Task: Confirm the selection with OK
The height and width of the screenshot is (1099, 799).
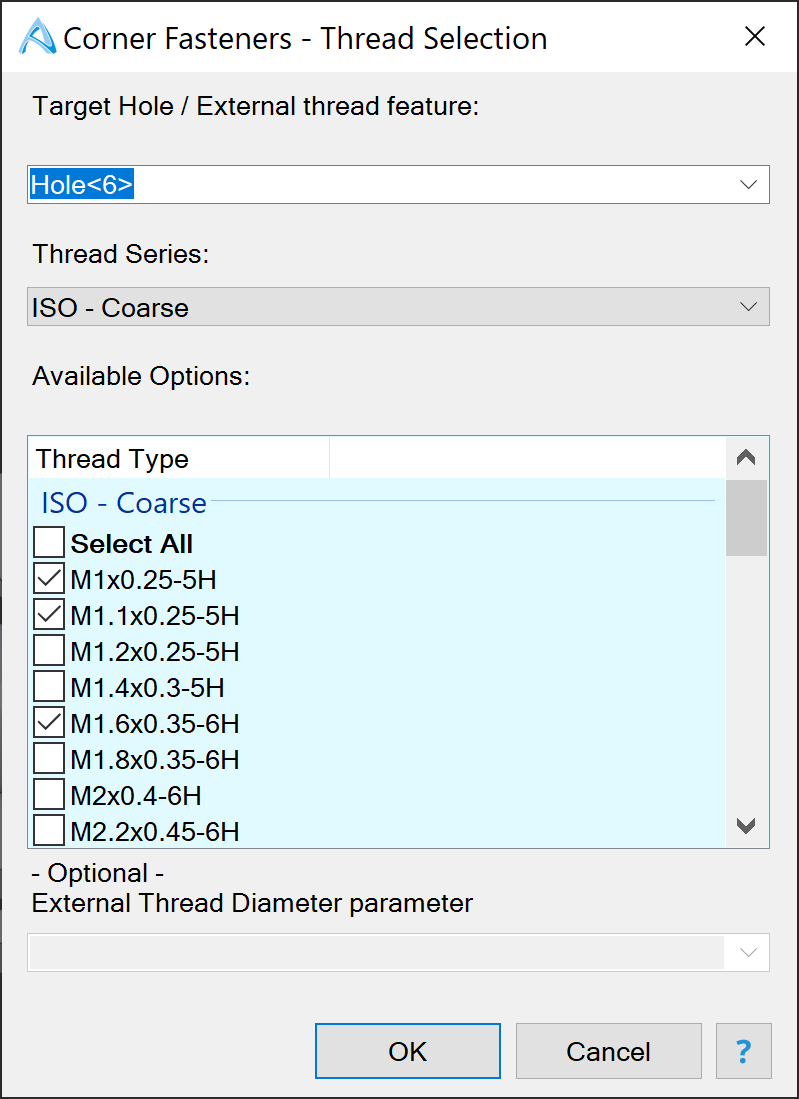Action: (x=408, y=1051)
